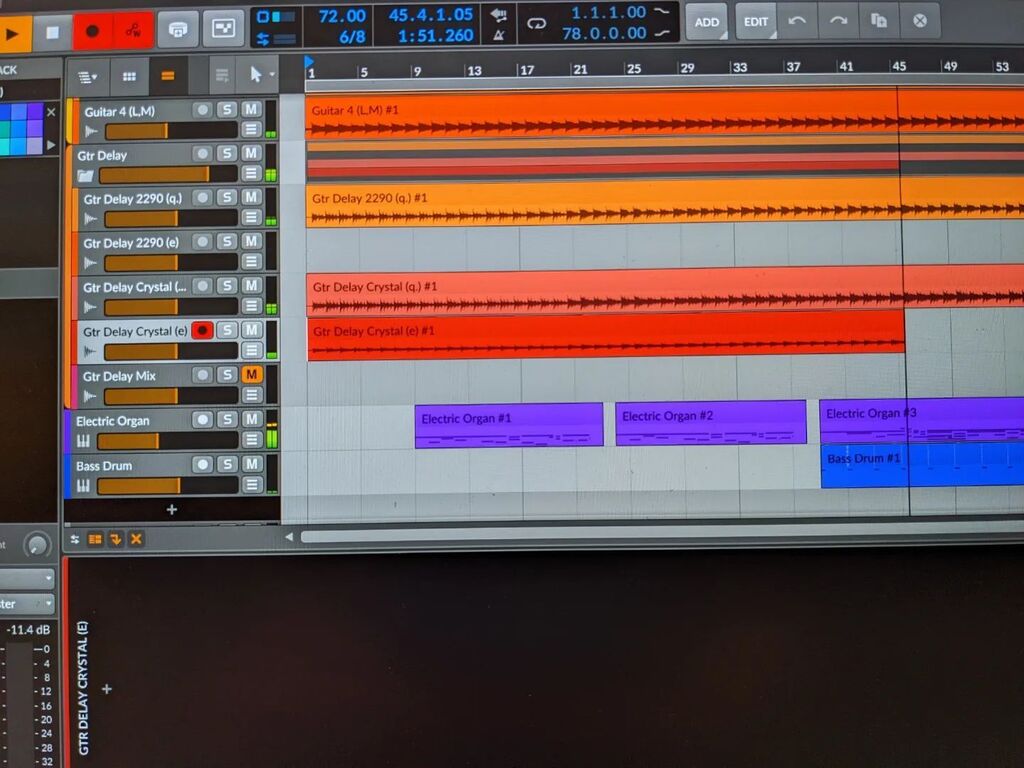
Task: Click the scroll-left arrow below arranger
Action: click(289, 537)
